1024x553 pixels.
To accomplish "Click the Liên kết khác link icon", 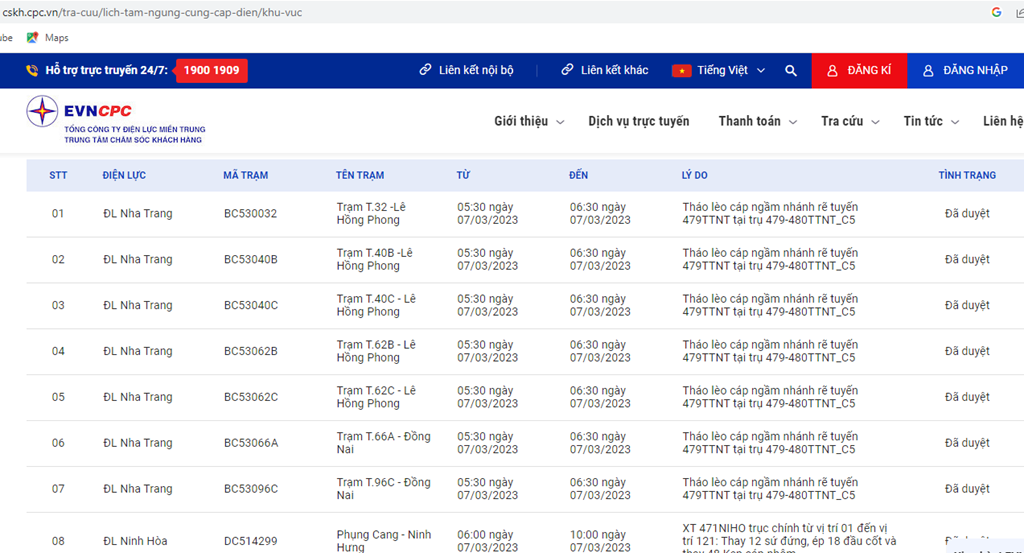I will [x=568, y=71].
